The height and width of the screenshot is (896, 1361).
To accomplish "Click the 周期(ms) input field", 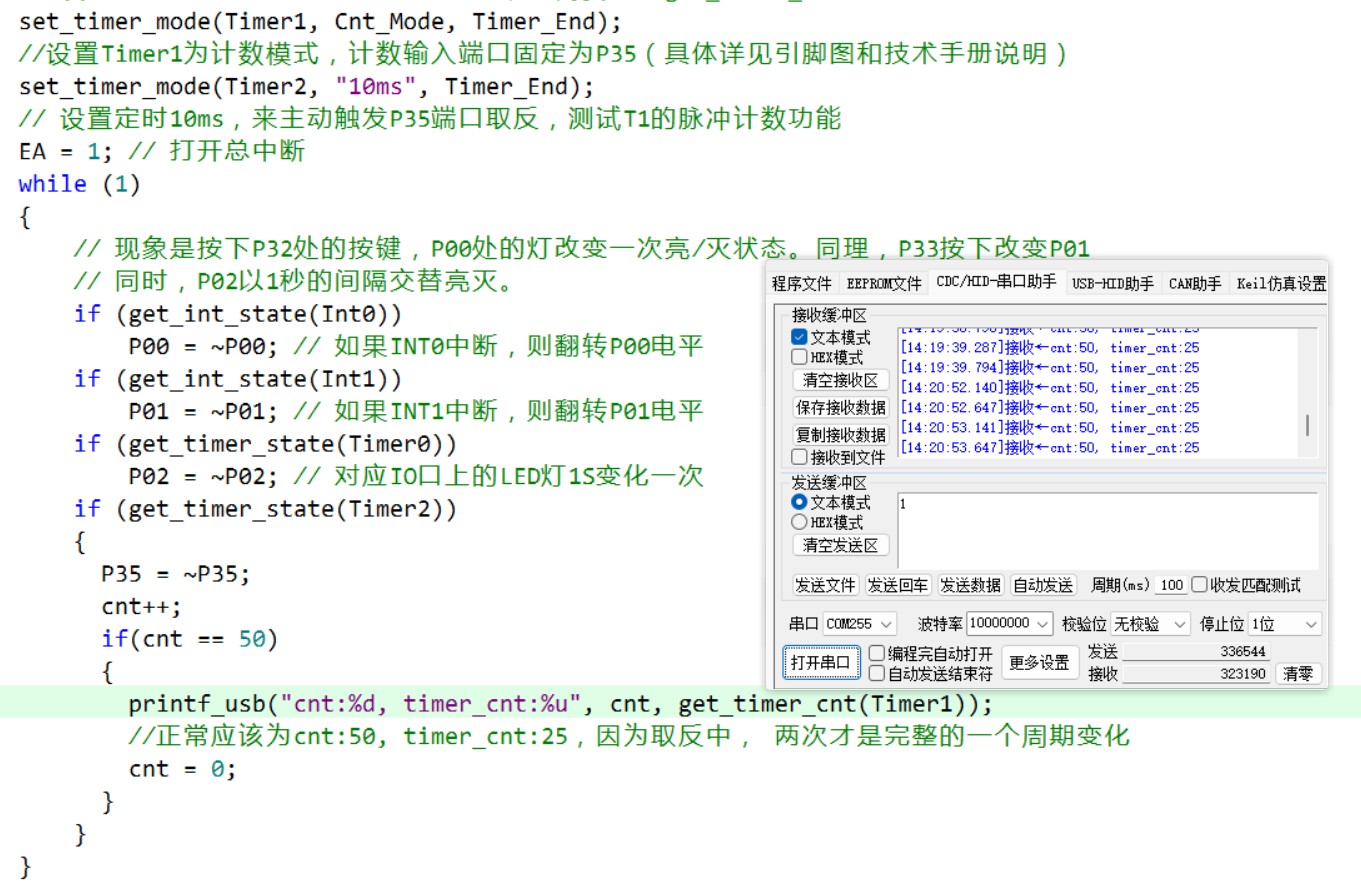I will (x=1171, y=585).
